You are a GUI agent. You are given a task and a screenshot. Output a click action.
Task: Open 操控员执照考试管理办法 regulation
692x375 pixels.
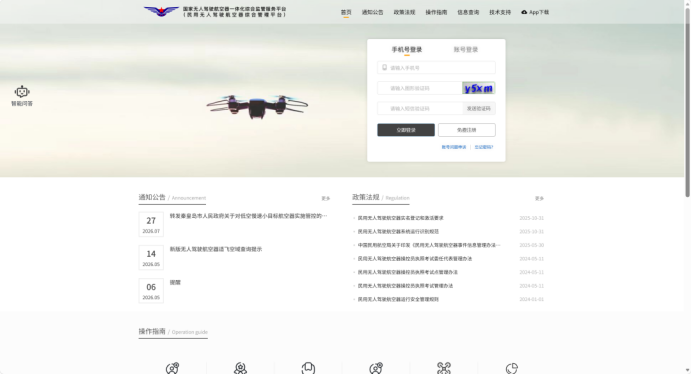(x=405, y=286)
